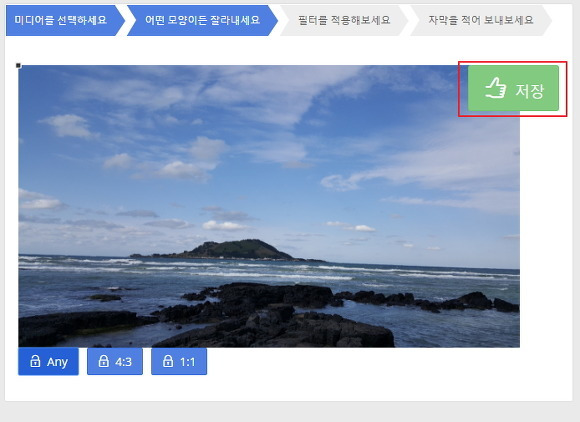This screenshot has height=422, width=580.
Task: Click the thumbs-up icon on the save button
Action: point(495,88)
